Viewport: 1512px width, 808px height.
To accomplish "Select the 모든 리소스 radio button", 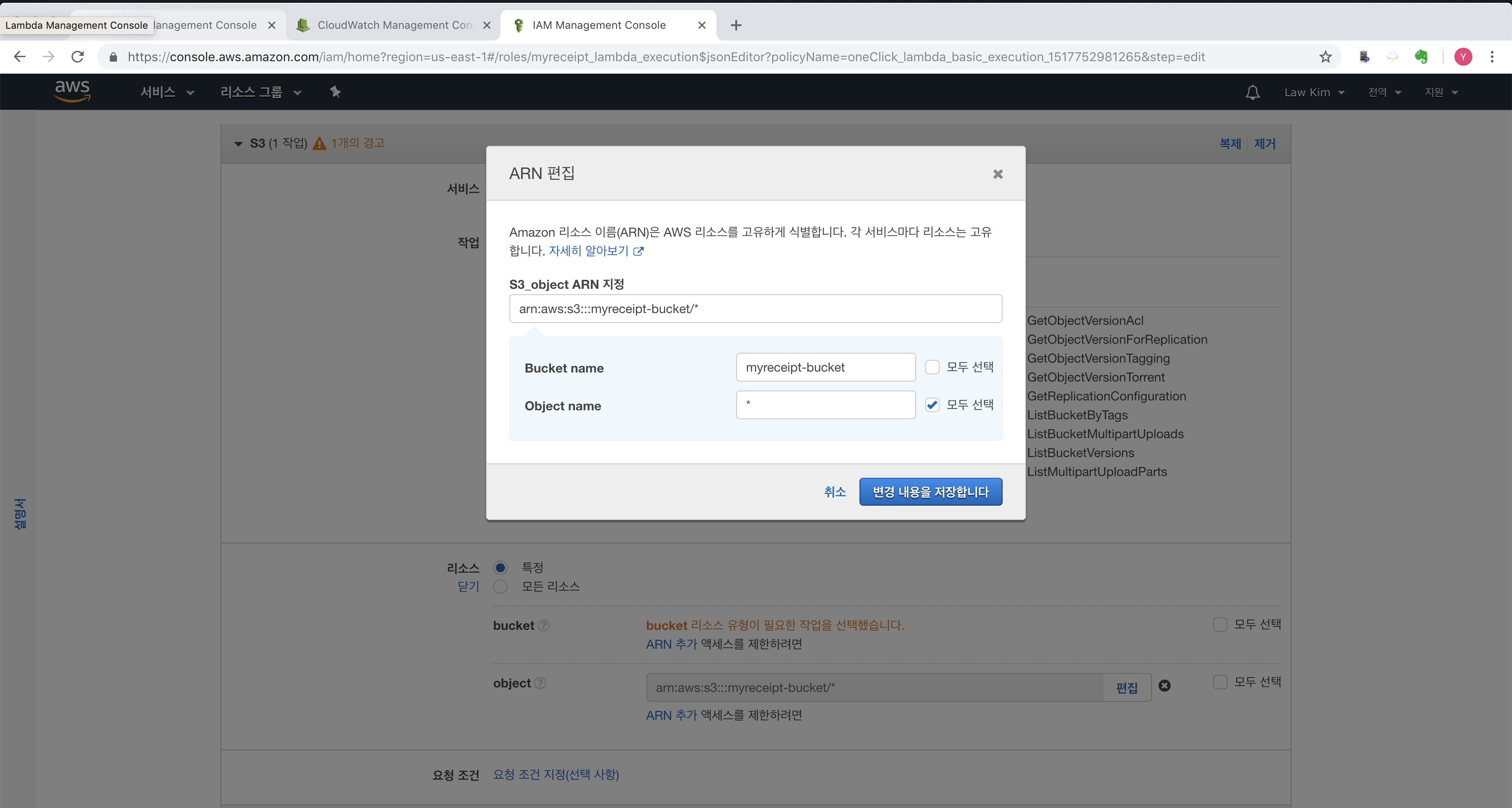I will point(500,587).
